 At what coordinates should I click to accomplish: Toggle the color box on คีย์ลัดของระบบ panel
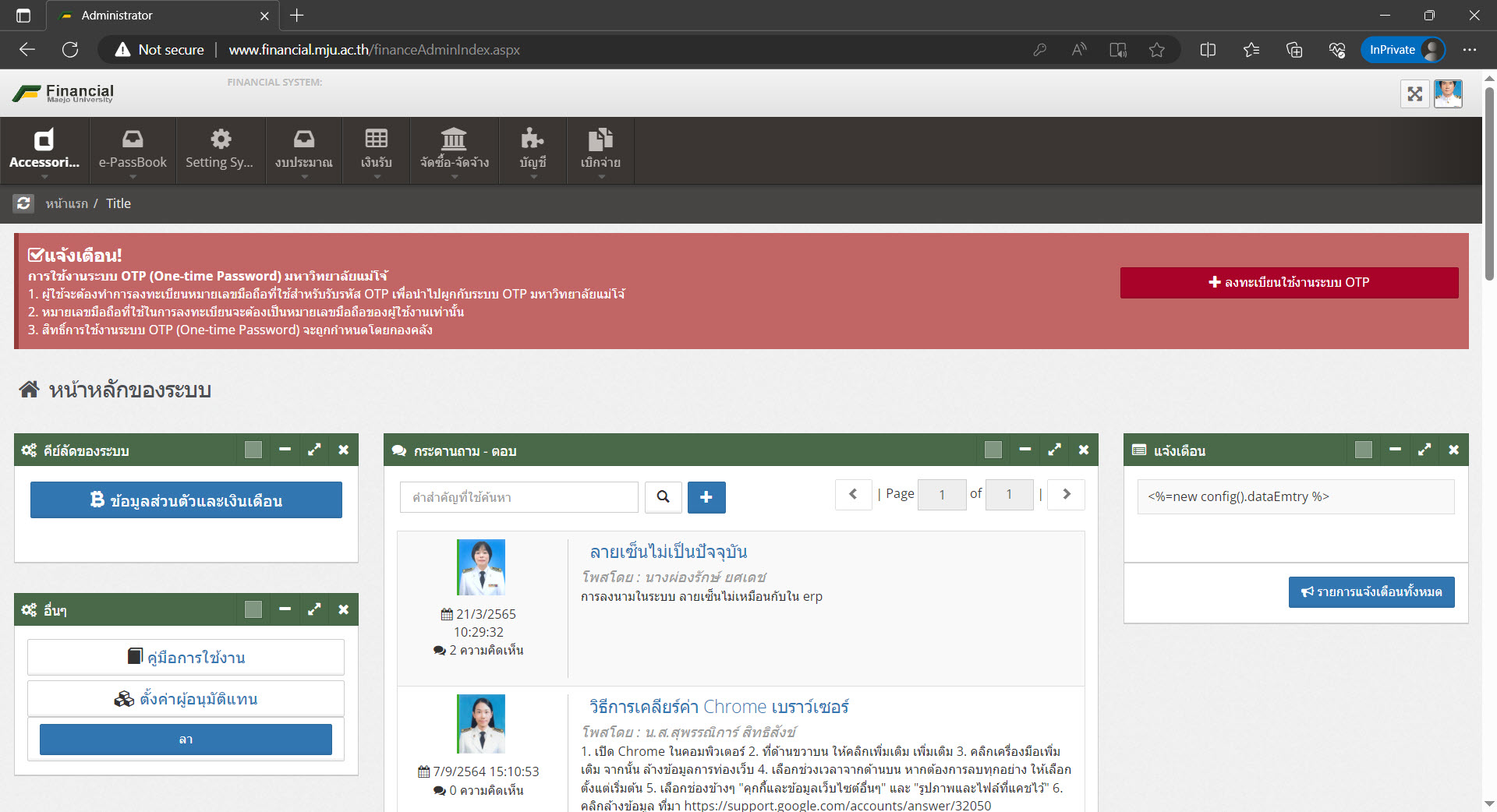253,450
